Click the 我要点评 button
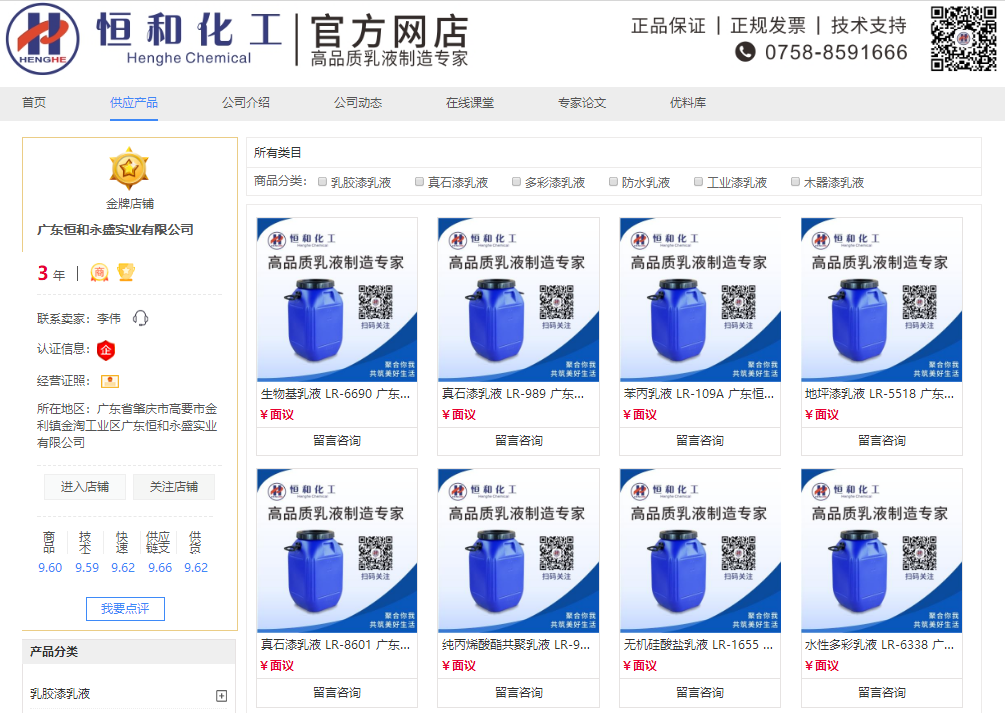The width and height of the screenshot is (1005, 713). coord(126,608)
